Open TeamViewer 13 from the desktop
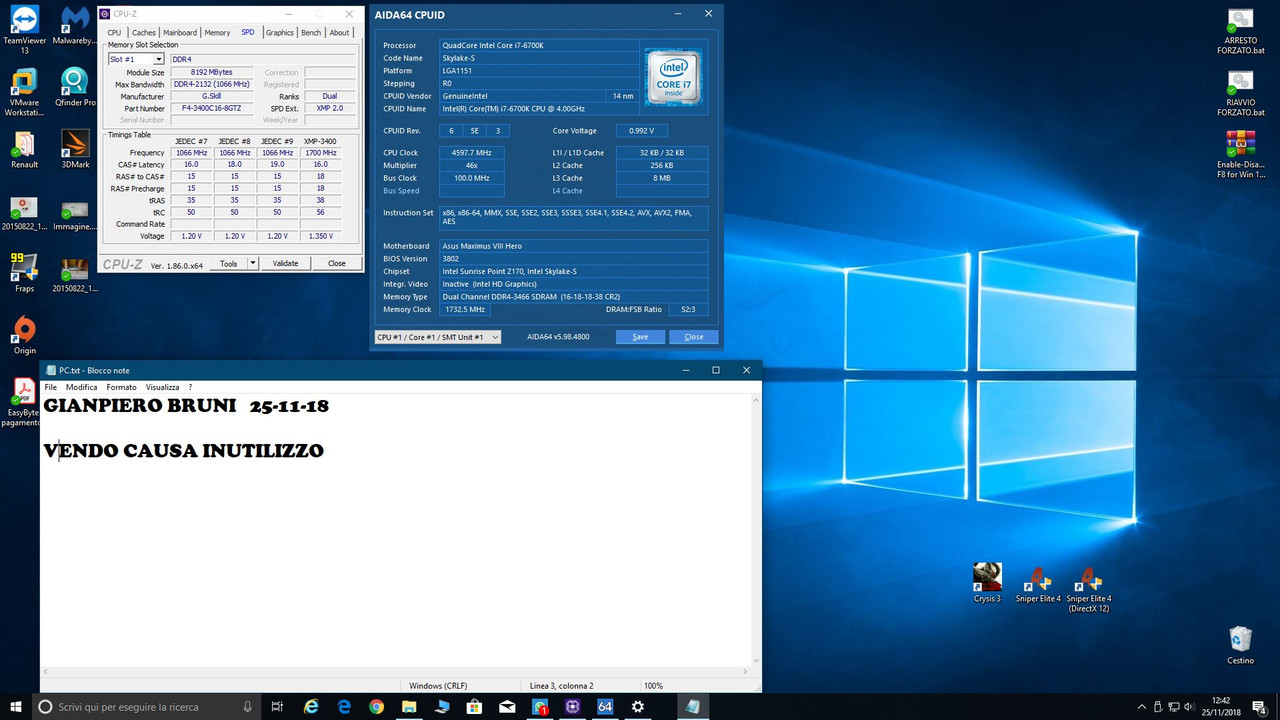The image size is (1280, 720). pos(23,20)
